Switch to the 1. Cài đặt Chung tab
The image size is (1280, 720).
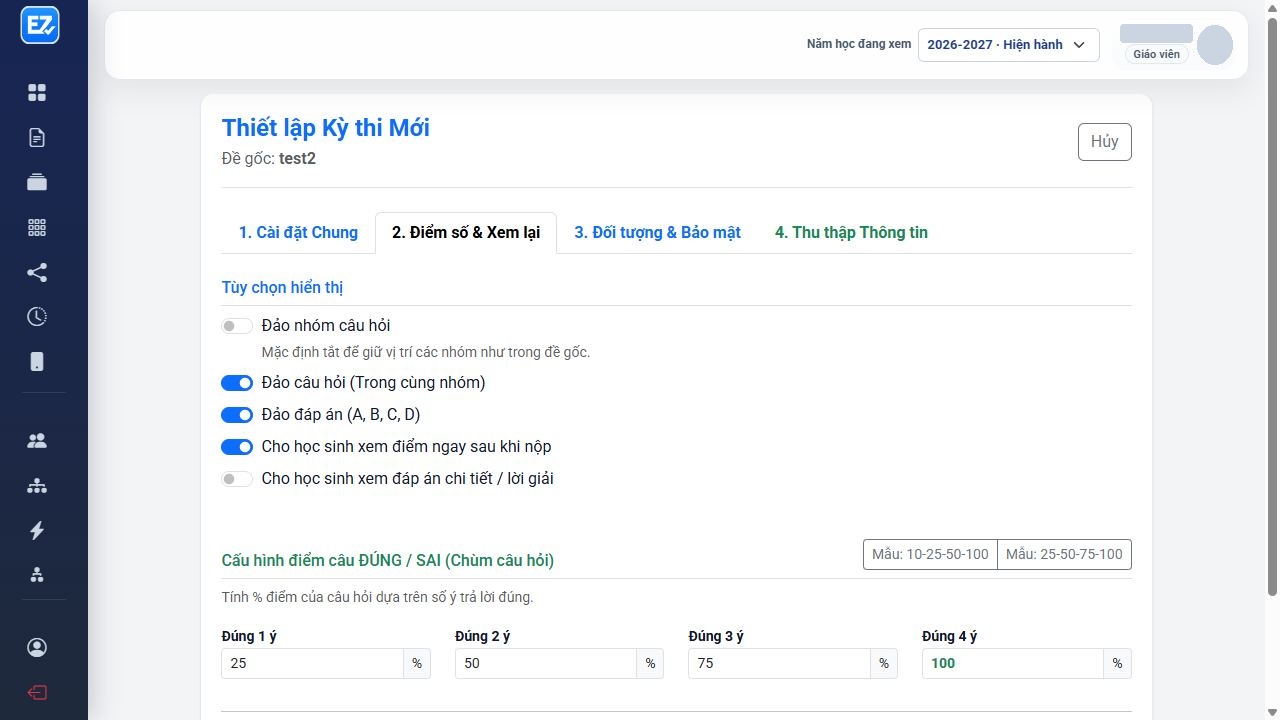298,233
